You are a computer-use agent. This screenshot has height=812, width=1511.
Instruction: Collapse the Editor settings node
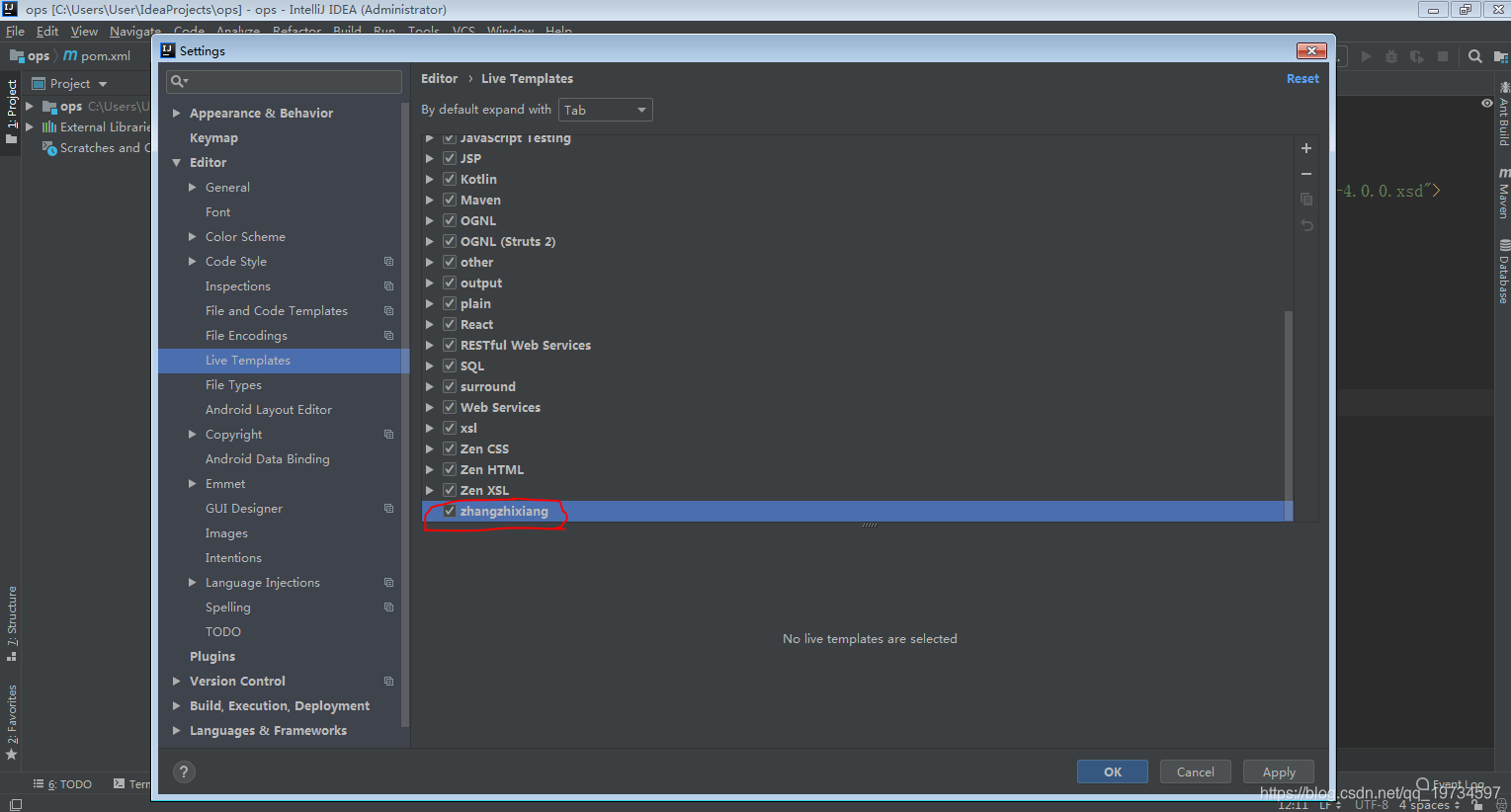point(177,163)
